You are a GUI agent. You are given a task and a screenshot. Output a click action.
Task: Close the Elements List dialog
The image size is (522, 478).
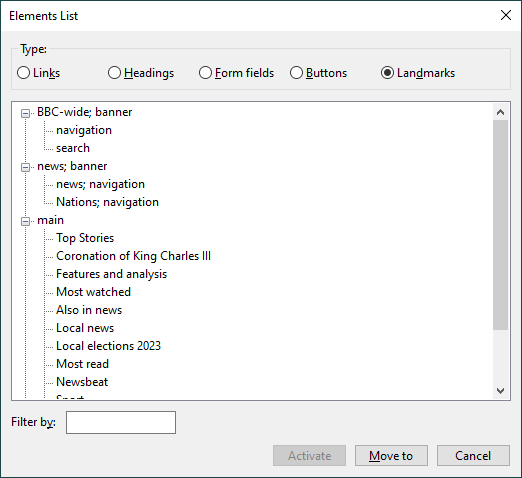click(506, 15)
